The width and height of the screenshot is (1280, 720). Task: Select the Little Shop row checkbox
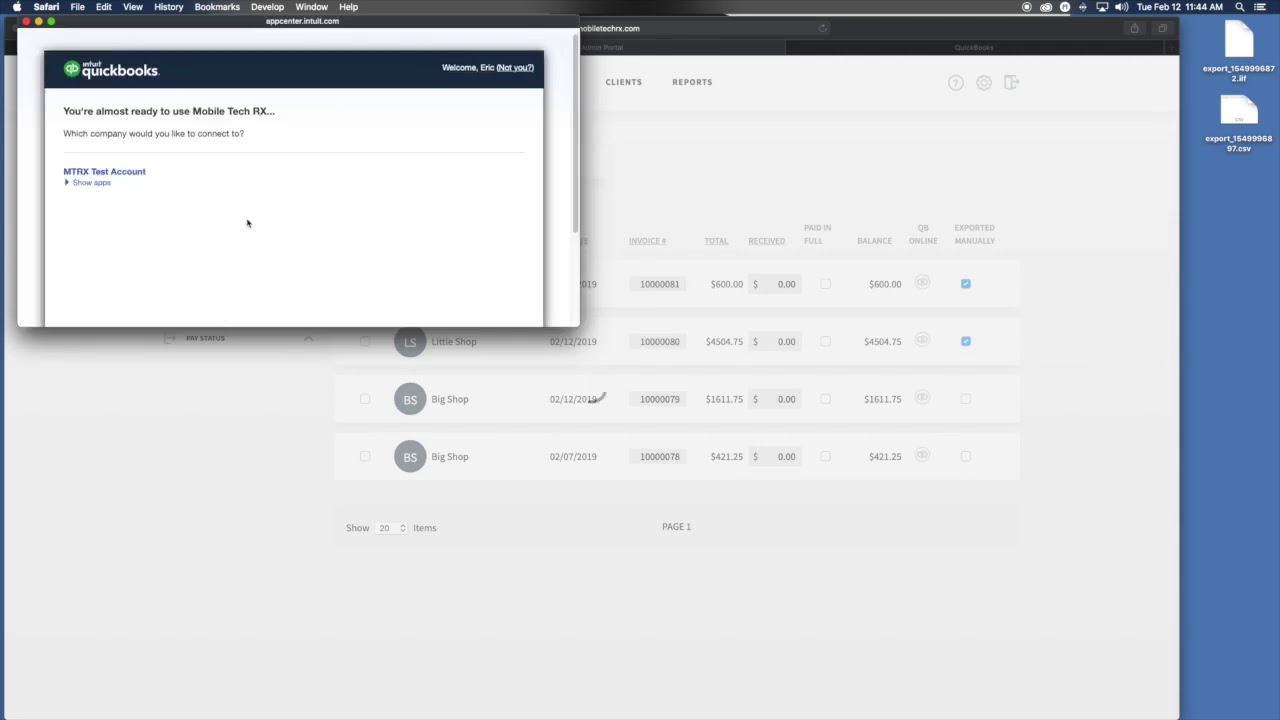[x=365, y=341]
